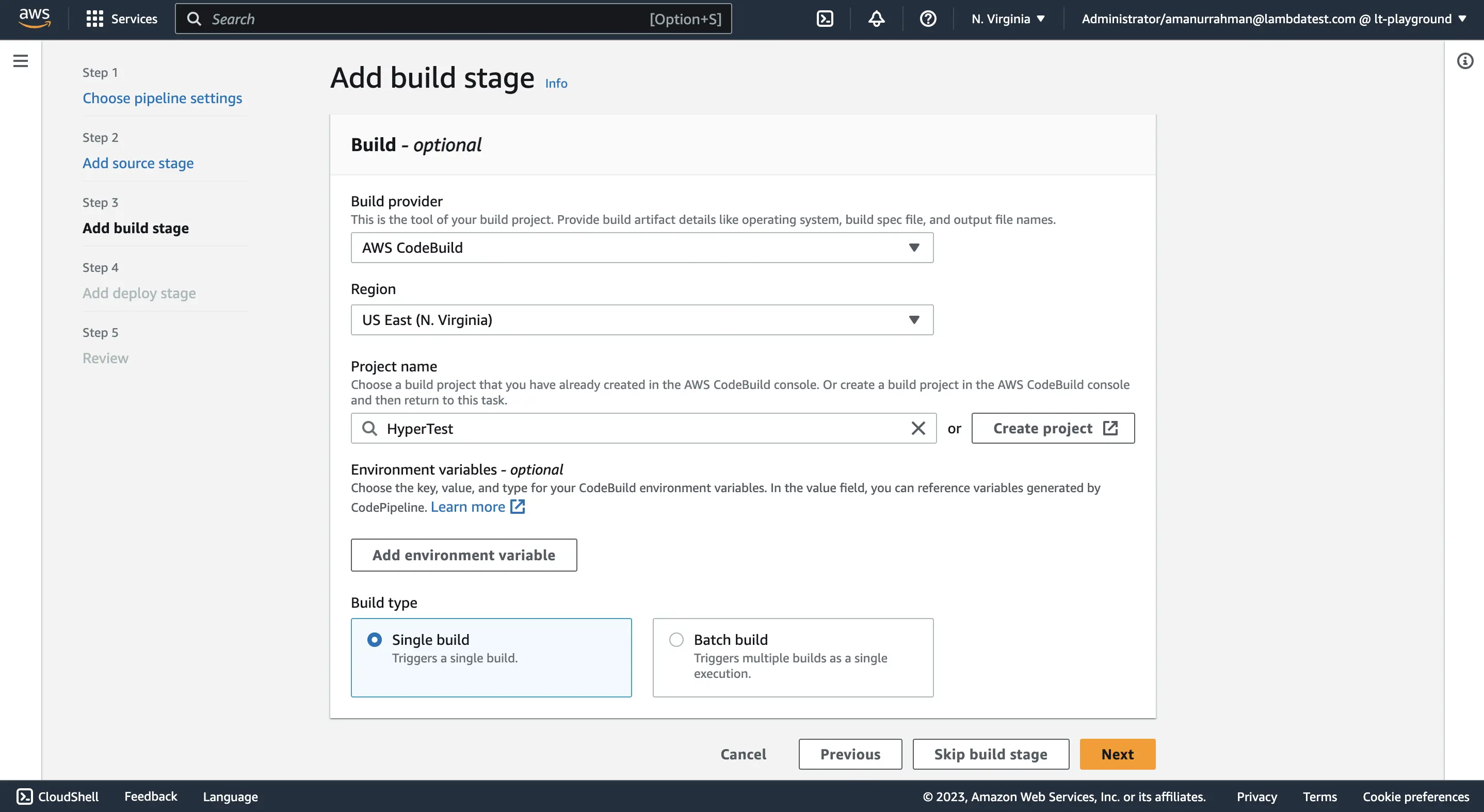Screen dimensions: 1484x812
Task: Expand the left hamburger navigation menu
Action: pos(21,60)
